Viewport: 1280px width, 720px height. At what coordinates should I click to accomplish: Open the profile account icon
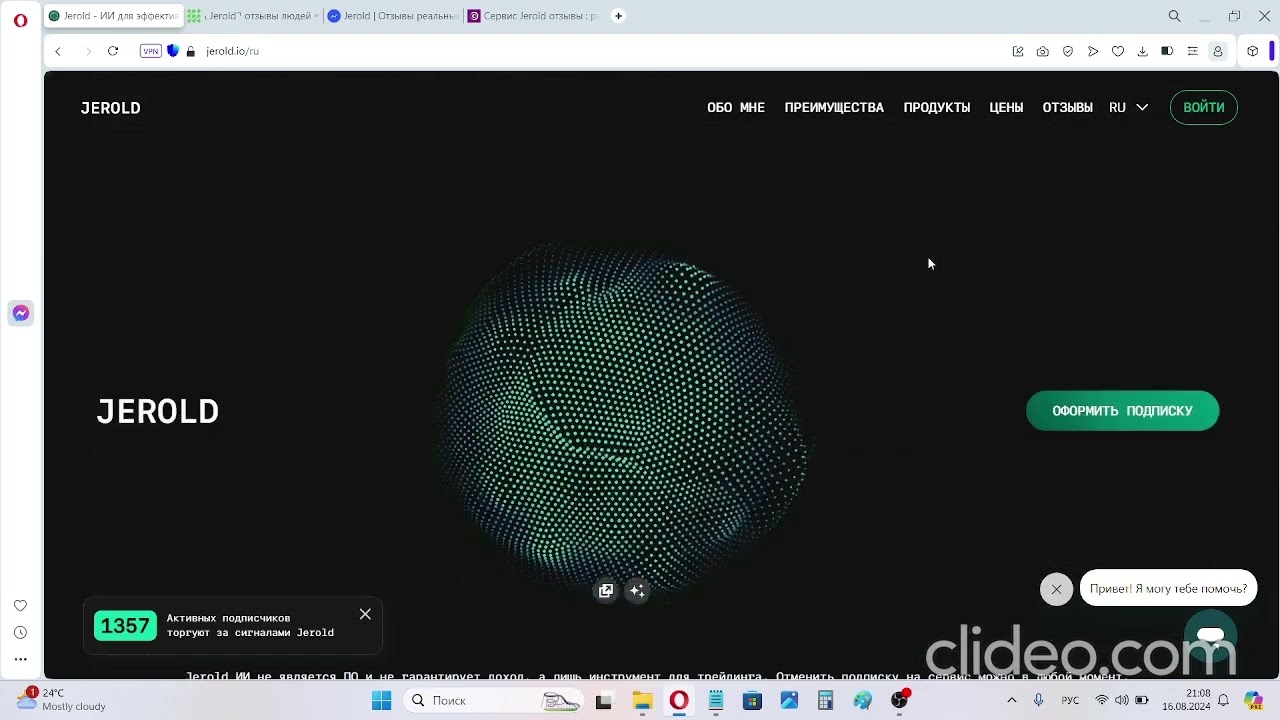(x=1218, y=51)
